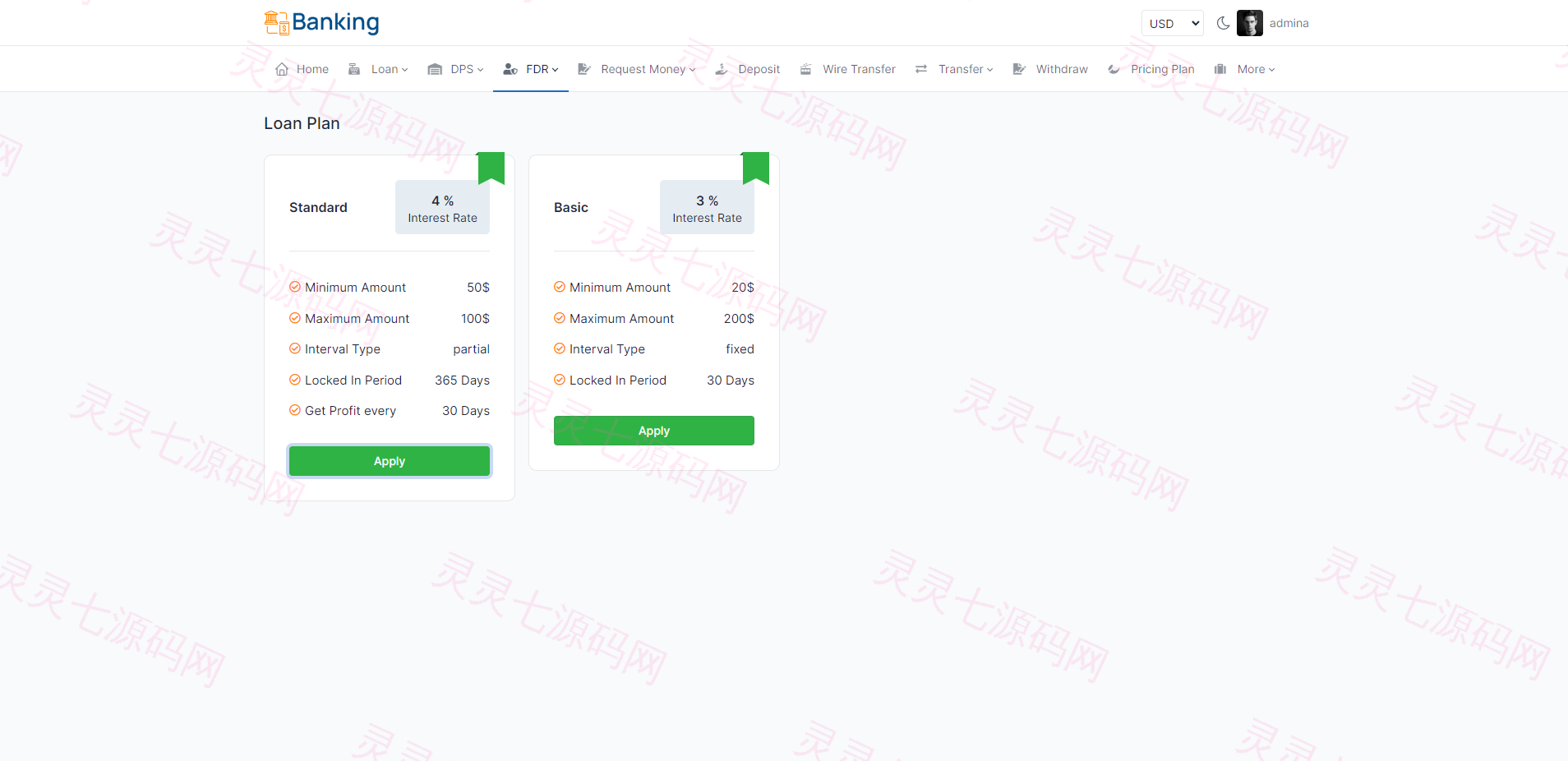The width and height of the screenshot is (1568, 761).
Task: Click the 365 Days value
Action: click(462, 380)
